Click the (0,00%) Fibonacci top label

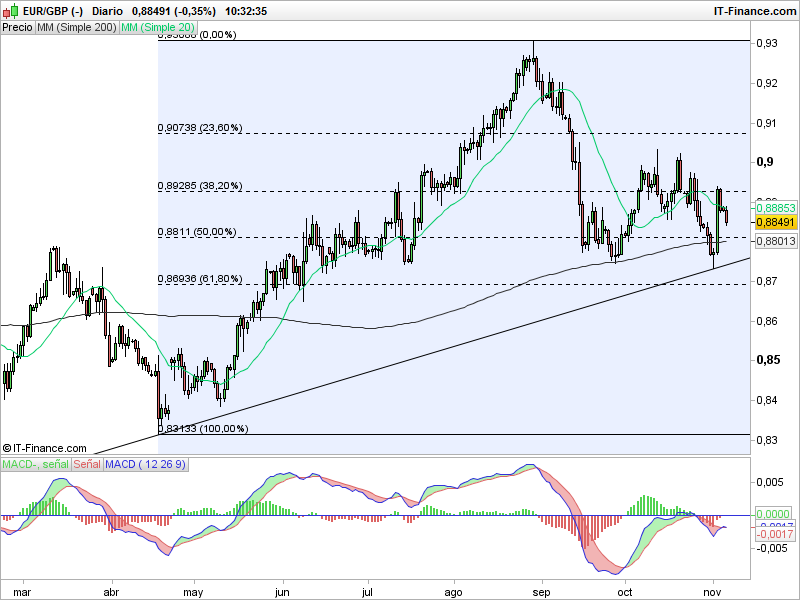(x=218, y=35)
